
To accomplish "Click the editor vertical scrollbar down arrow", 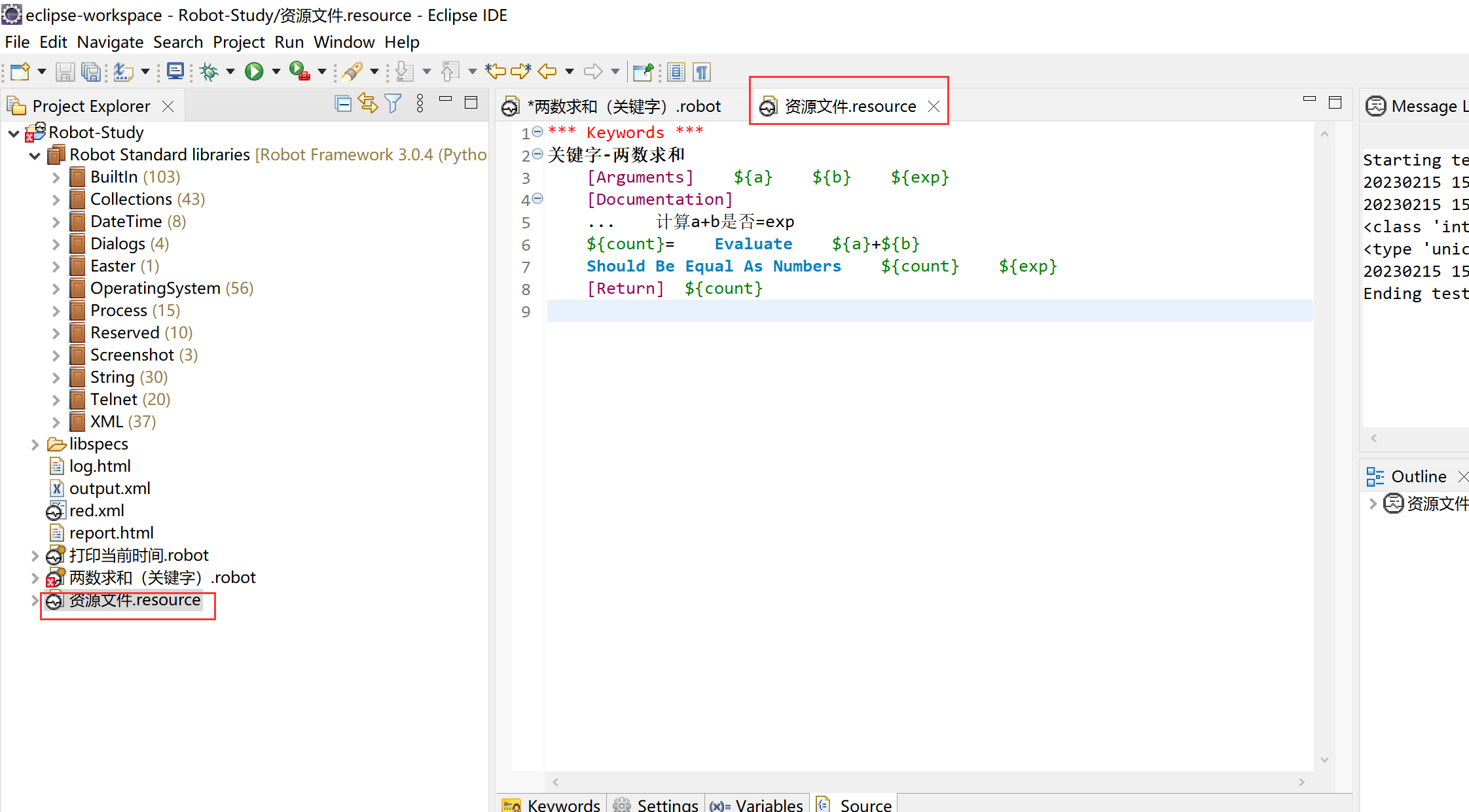I will (1324, 760).
